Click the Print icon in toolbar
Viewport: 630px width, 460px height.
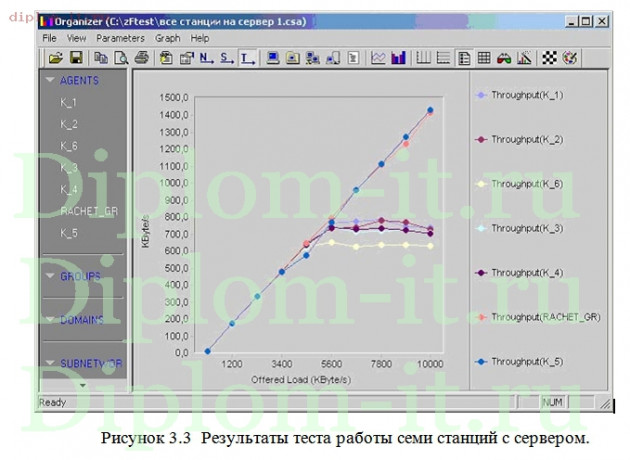point(141,58)
